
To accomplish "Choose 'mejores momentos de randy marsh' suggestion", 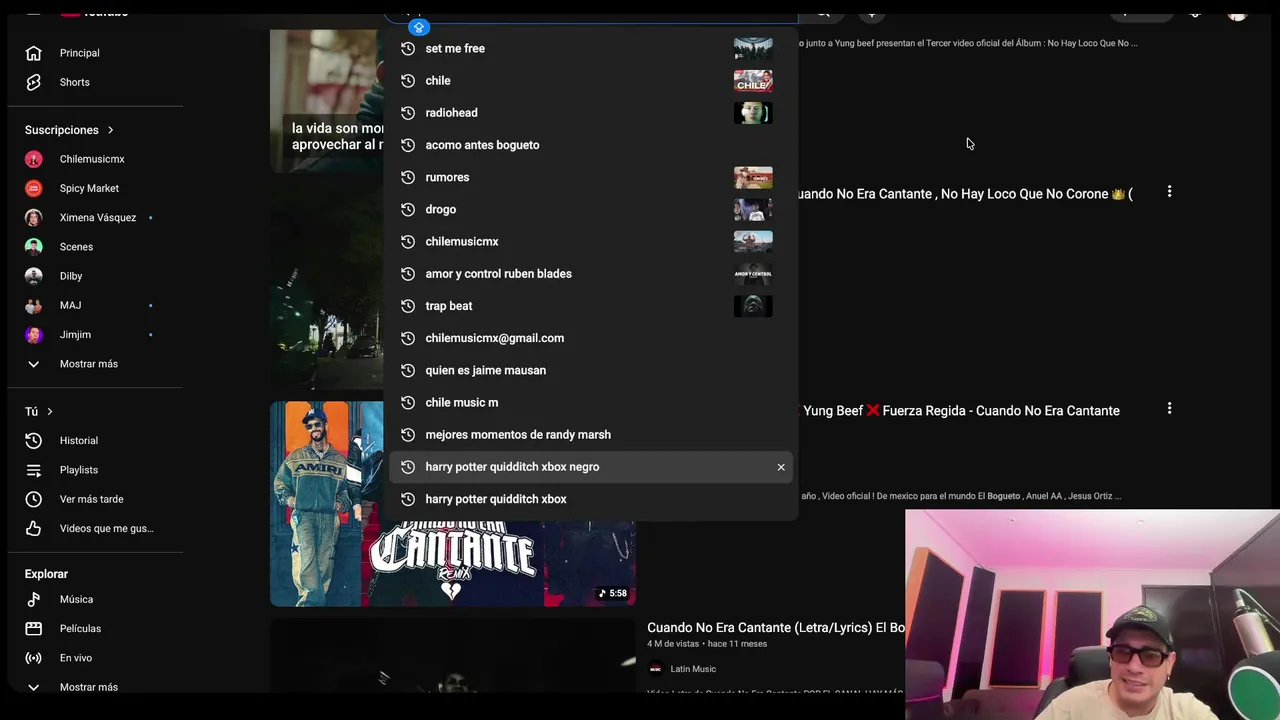I will tap(590, 434).
